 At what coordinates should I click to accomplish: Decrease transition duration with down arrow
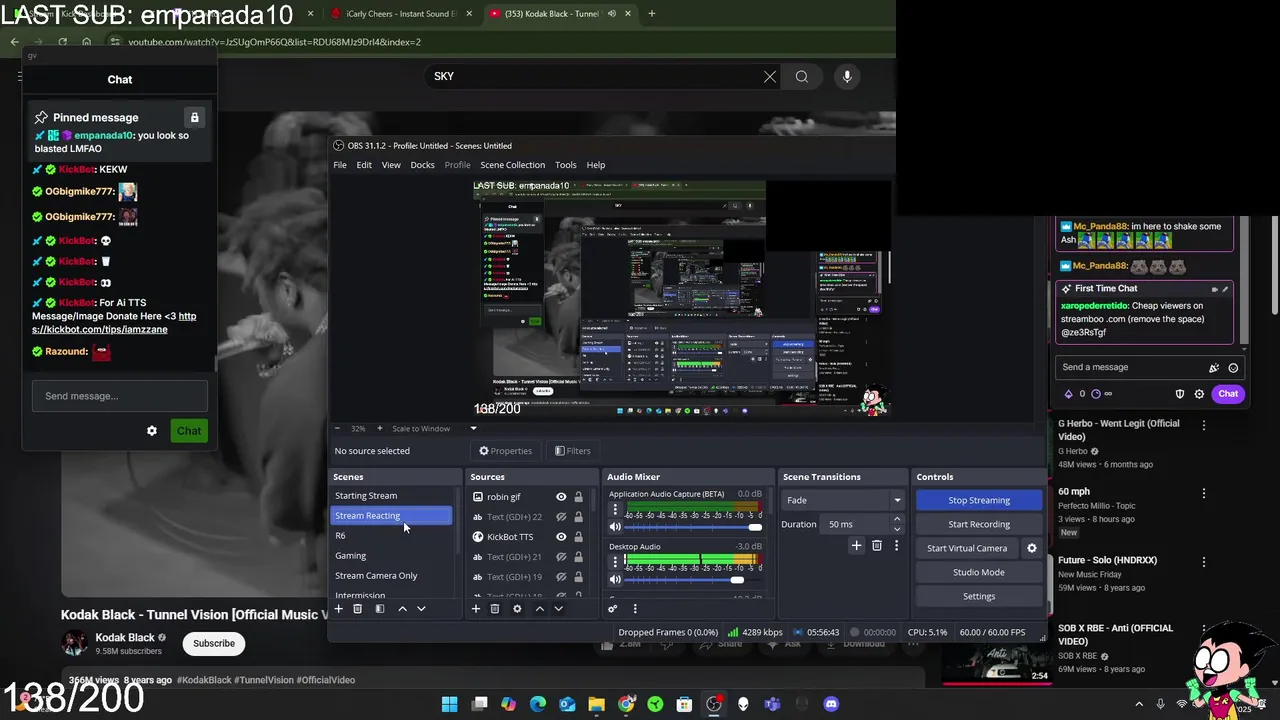click(897, 528)
